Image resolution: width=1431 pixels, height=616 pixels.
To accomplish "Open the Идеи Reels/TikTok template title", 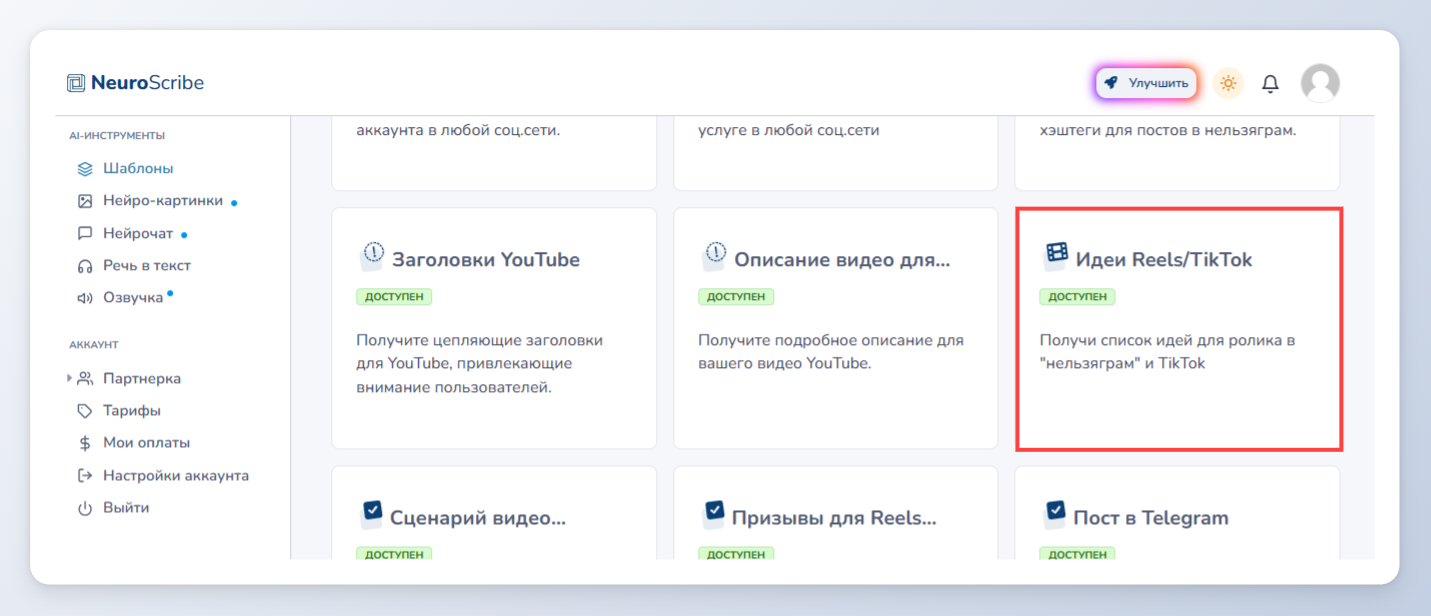I will coord(1164,260).
